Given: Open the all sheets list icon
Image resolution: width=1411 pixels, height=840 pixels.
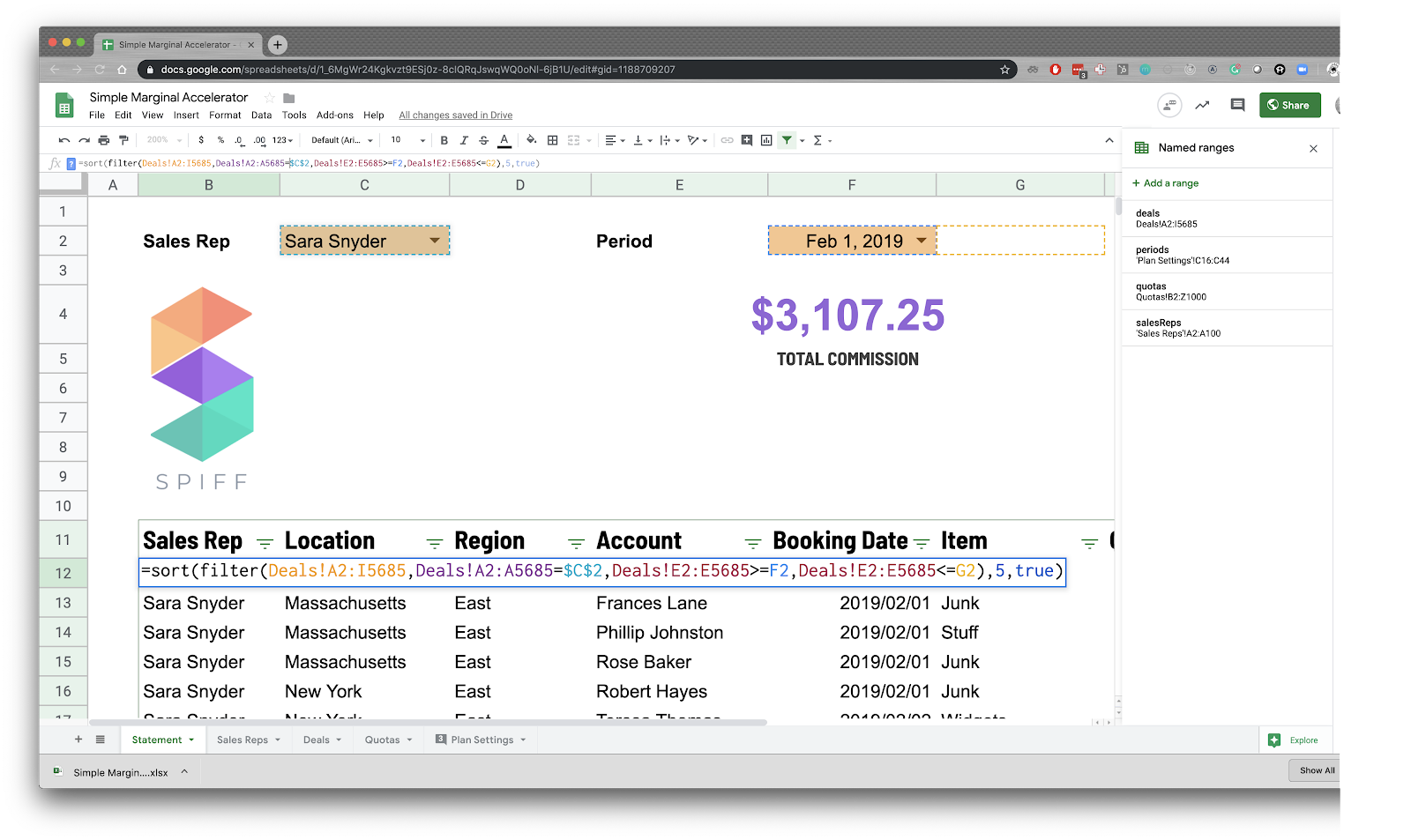Looking at the screenshot, I should click(x=101, y=740).
